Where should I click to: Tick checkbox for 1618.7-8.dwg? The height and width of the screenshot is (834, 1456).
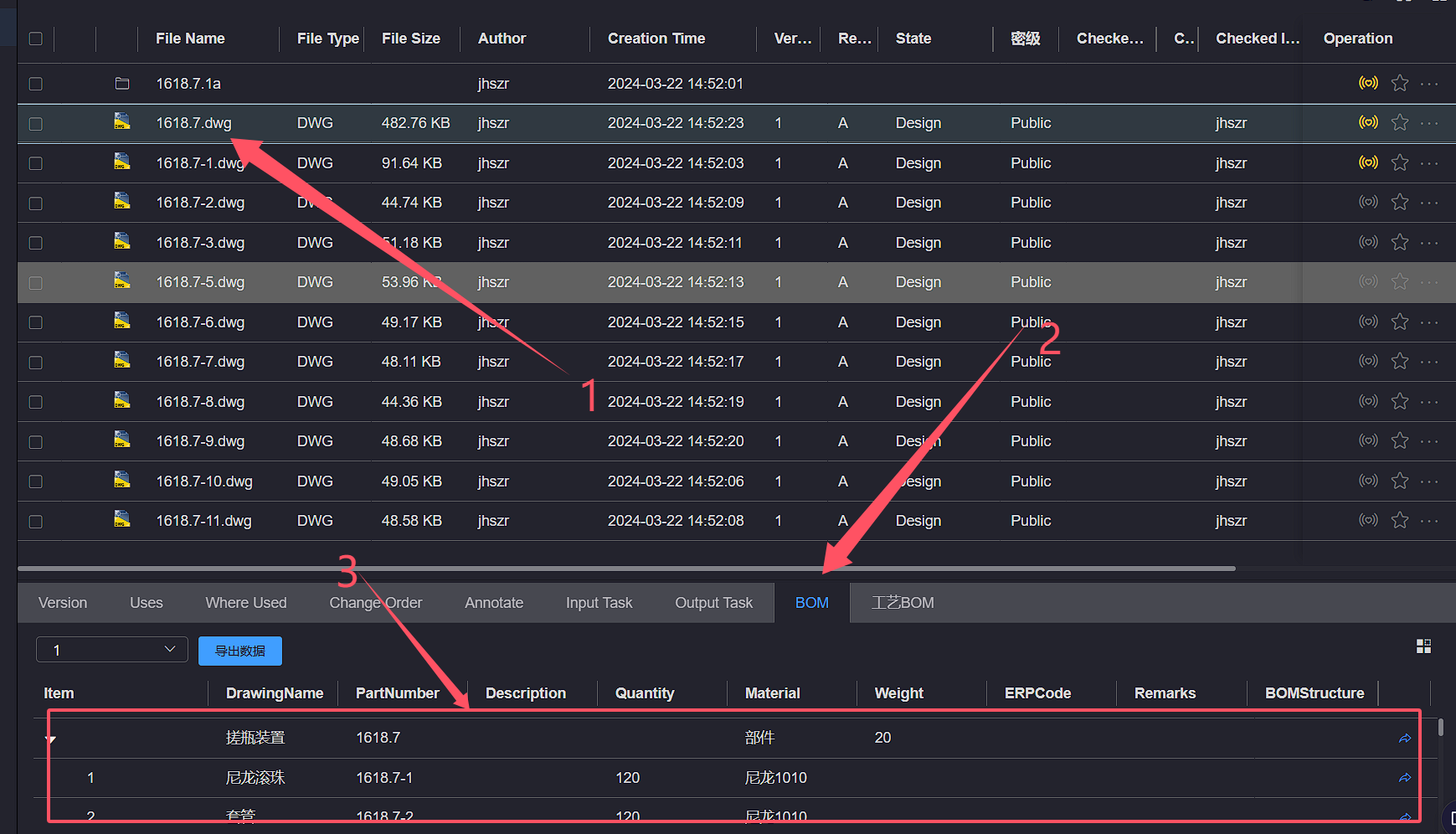(36, 402)
